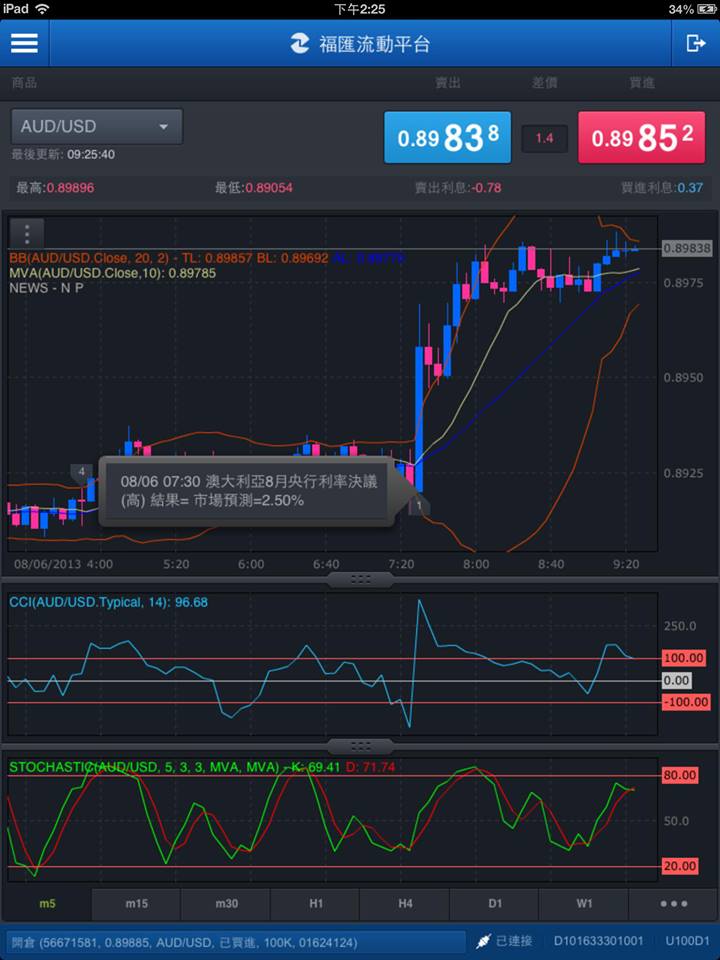Screen dimensions: 720x960
Task: Tap the FXCM logo icon in header
Action: pyautogui.click(x=299, y=43)
